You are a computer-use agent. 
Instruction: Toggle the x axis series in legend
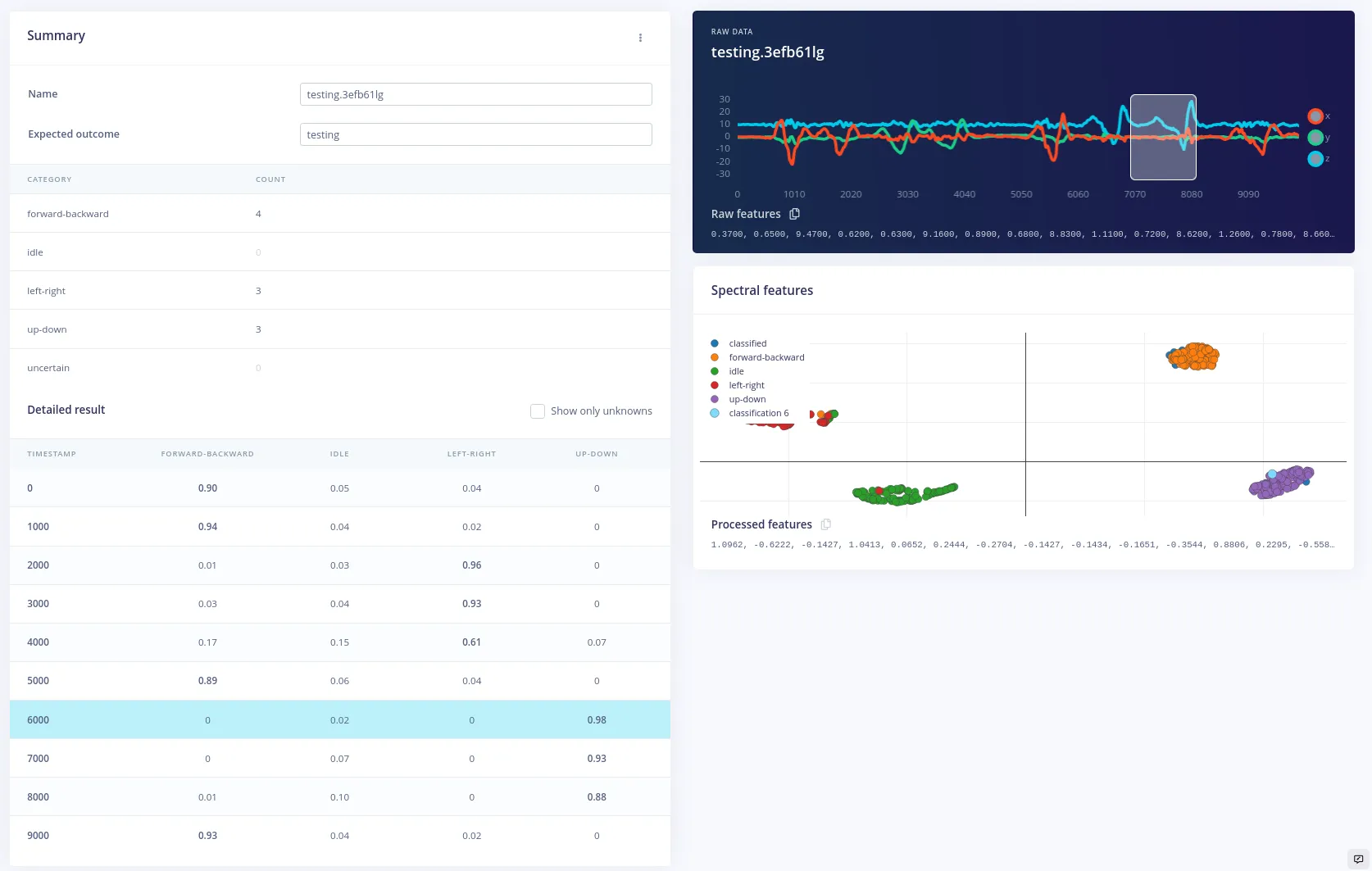(1315, 116)
